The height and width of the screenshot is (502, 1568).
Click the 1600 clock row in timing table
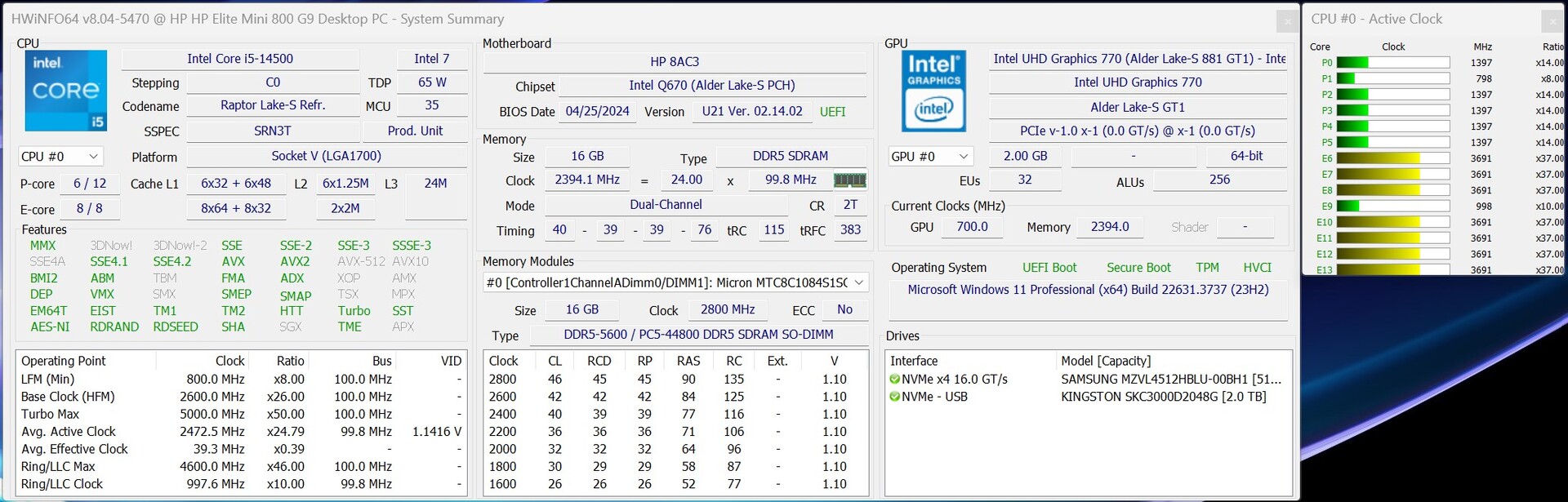click(x=675, y=484)
